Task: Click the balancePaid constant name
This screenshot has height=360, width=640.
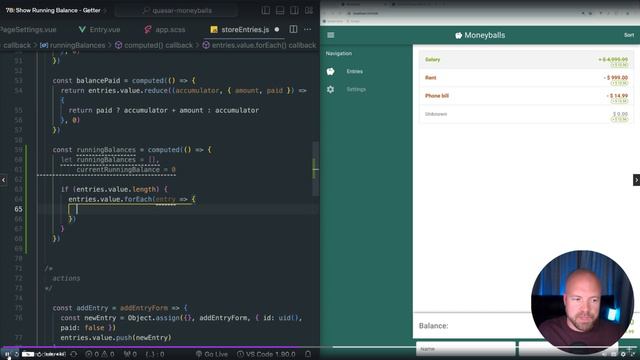Action: [98, 80]
